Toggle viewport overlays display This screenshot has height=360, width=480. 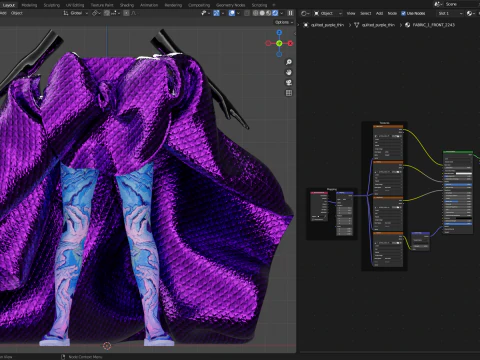point(232,13)
